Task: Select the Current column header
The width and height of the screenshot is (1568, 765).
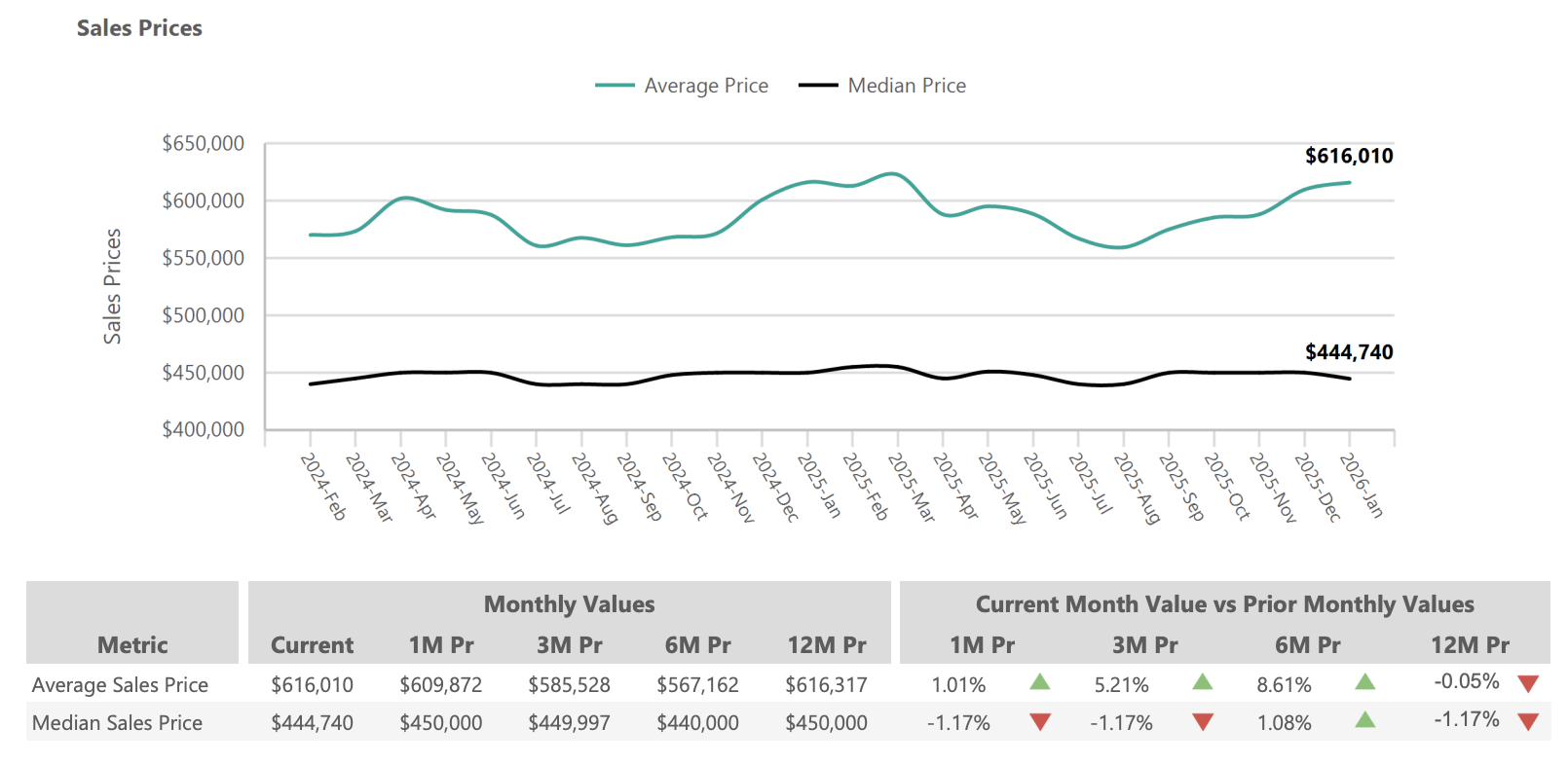Action: pos(312,645)
